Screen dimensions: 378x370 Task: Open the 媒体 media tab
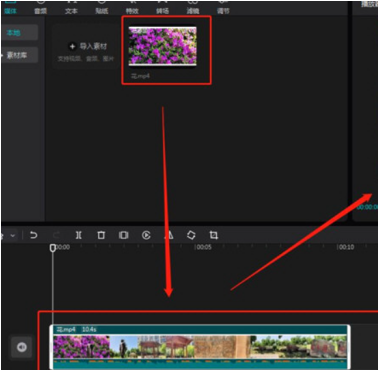coord(10,7)
